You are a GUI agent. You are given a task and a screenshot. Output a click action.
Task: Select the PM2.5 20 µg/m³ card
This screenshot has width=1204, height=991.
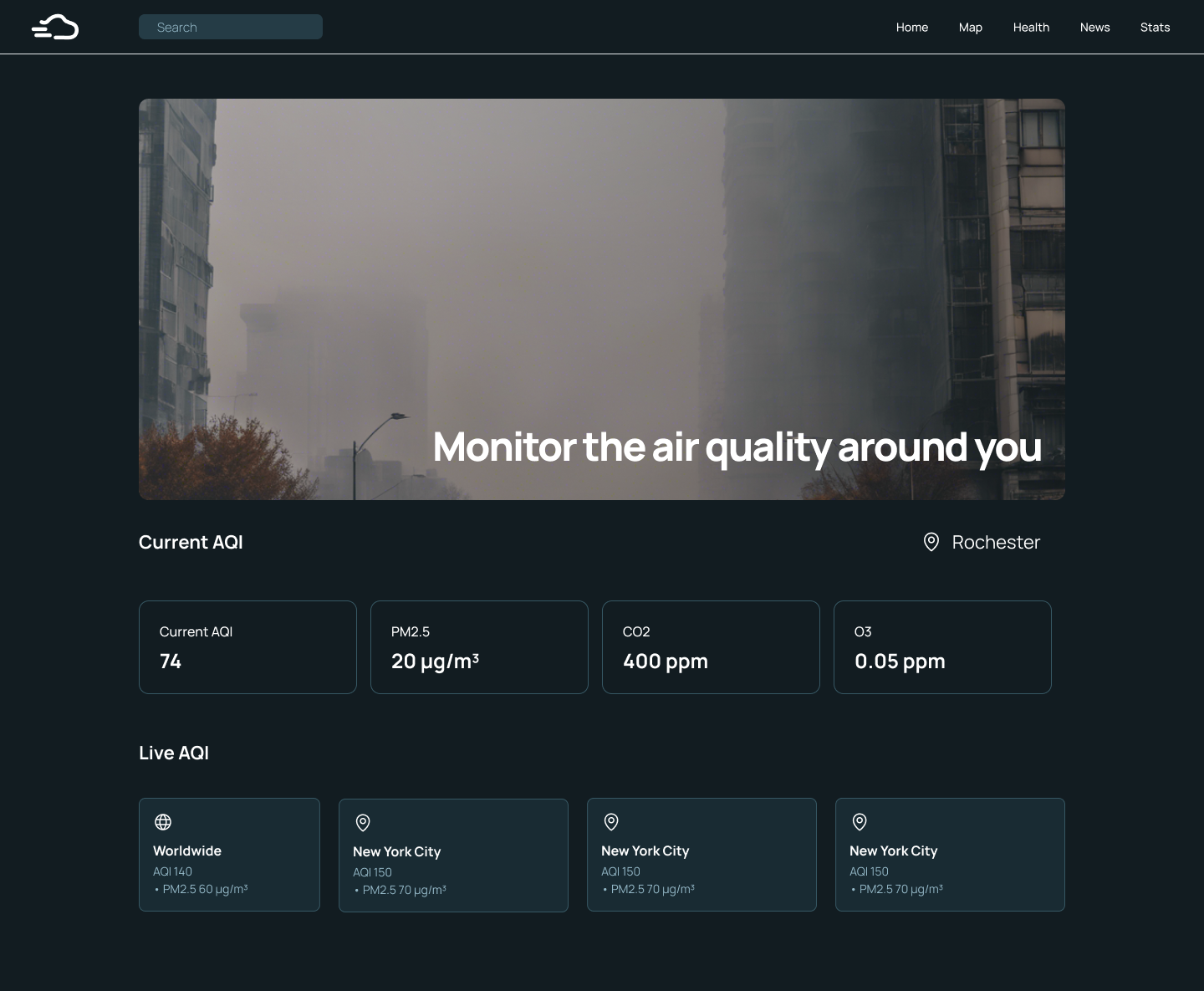tap(479, 646)
